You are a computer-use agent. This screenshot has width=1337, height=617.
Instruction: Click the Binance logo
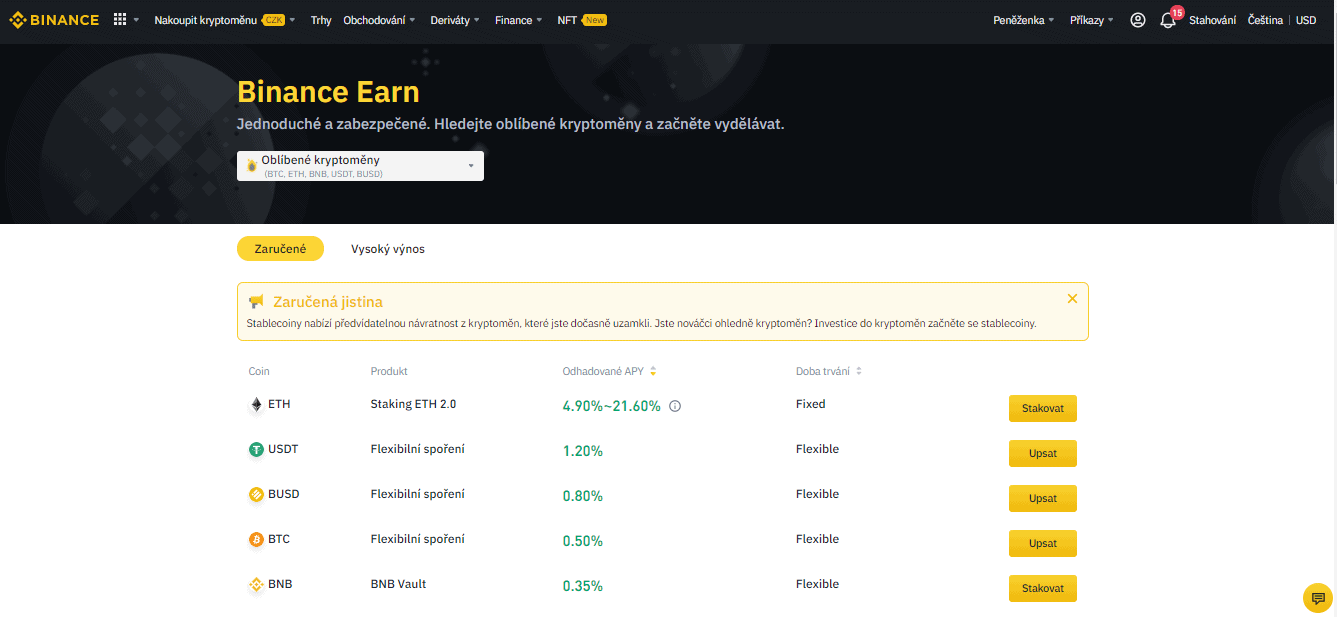click(x=54, y=20)
